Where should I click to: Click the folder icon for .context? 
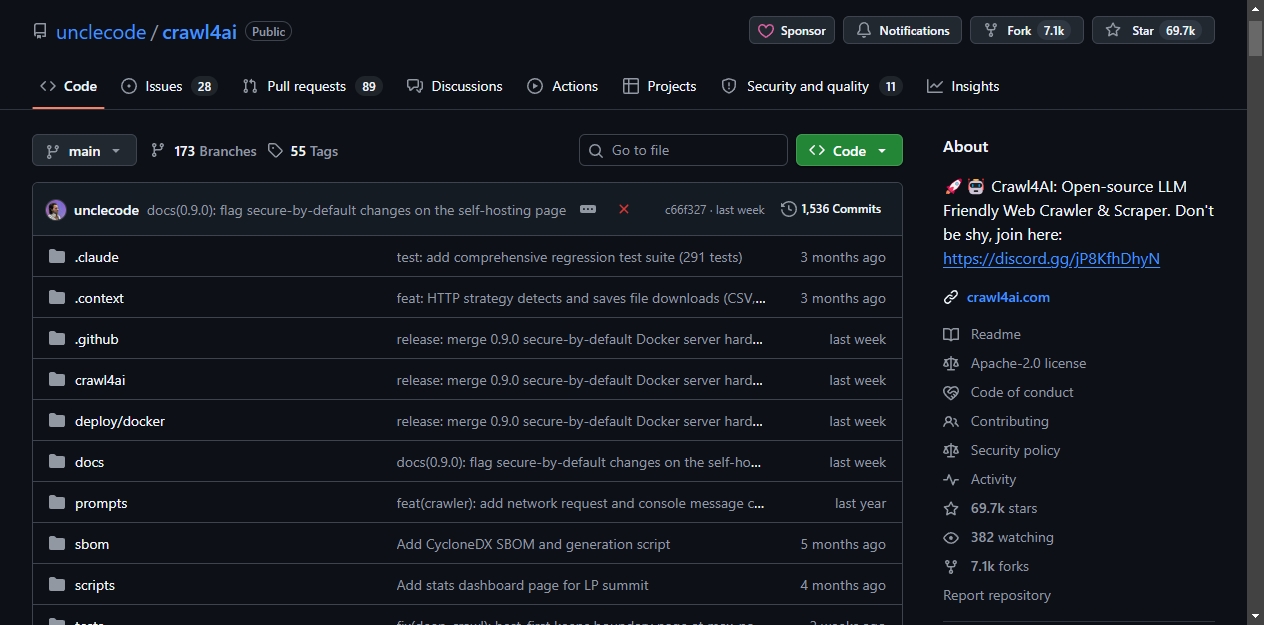57,298
